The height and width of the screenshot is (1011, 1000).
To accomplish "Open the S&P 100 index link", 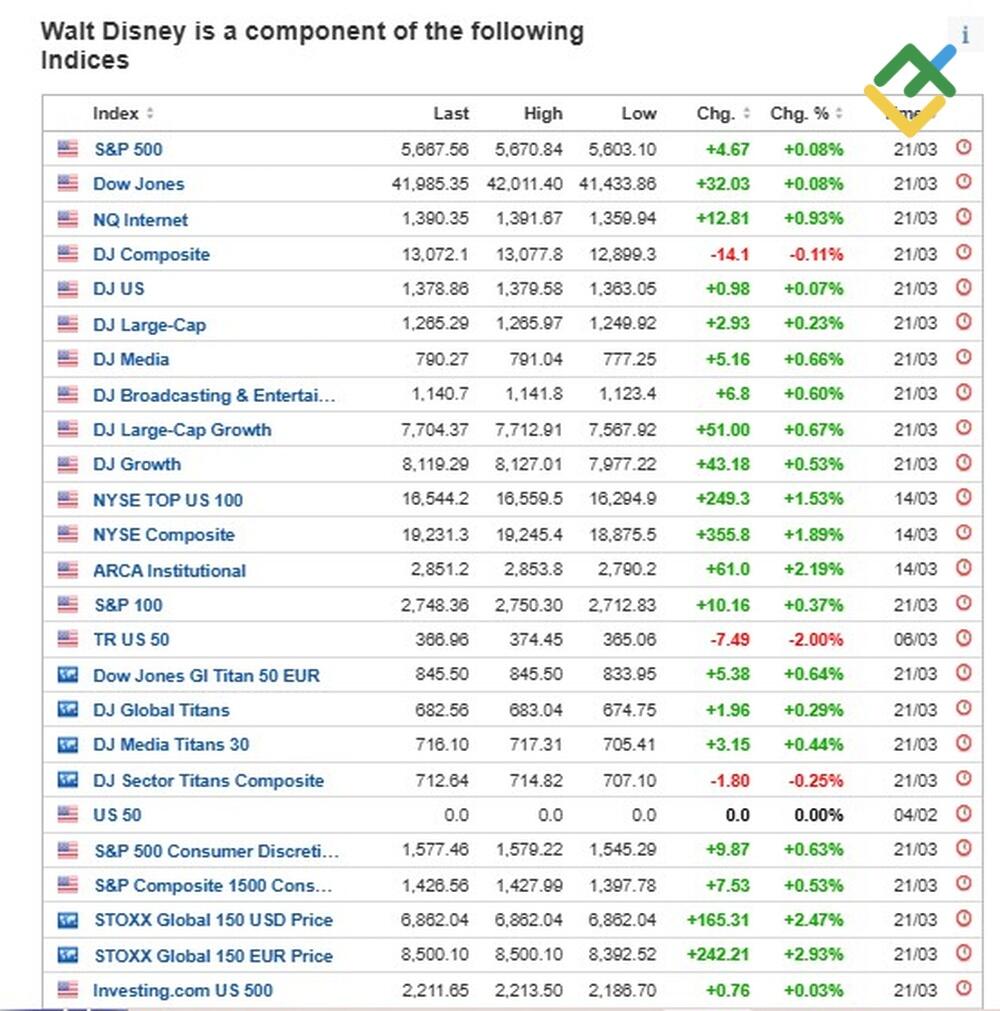I will (128, 605).
